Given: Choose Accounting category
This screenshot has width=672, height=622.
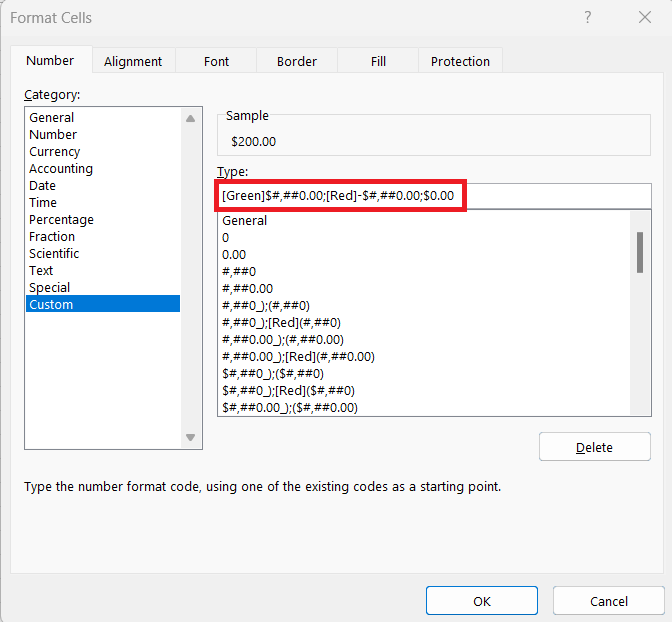Looking at the screenshot, I should point(103,168).
